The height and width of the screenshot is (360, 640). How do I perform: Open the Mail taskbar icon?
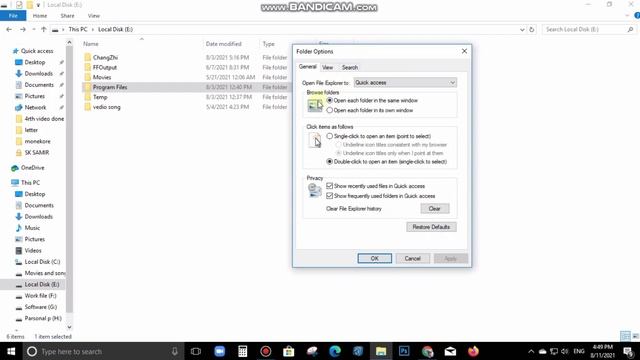click(x=450, y=351)
